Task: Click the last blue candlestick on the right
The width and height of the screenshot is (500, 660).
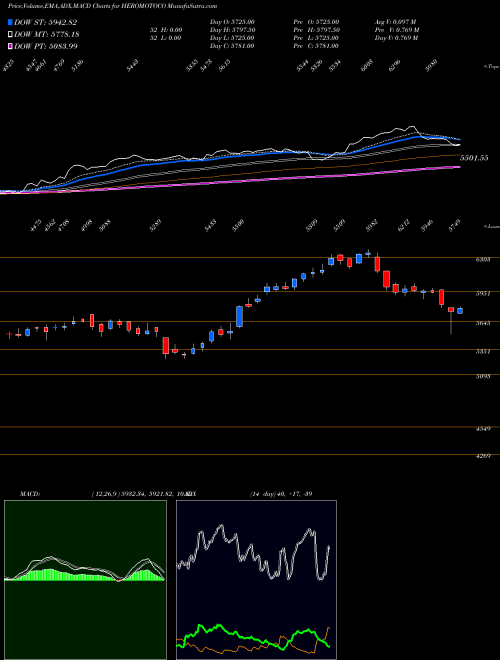Action: [x=460, y=311]
